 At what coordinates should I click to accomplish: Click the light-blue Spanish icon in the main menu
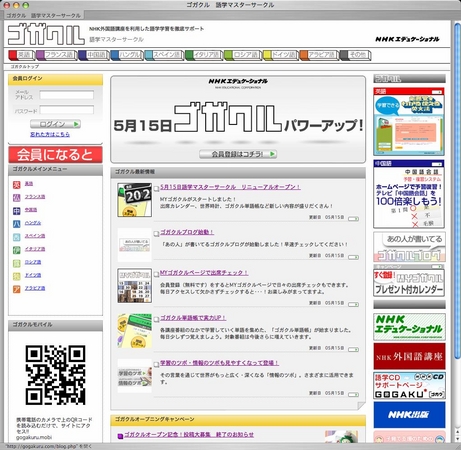tap(17, 237)
